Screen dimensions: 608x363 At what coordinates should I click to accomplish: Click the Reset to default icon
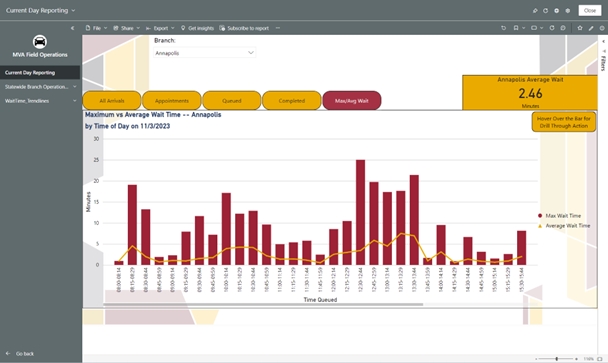tap(504, 28)
